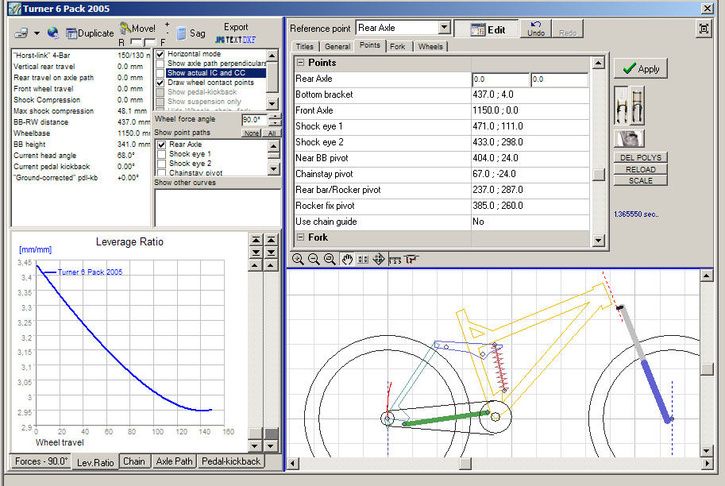The width and height of the screenshot is (725, 486).
Task: Click the last angle-measure icon in drawing toolbar
Action: point(411,260)
